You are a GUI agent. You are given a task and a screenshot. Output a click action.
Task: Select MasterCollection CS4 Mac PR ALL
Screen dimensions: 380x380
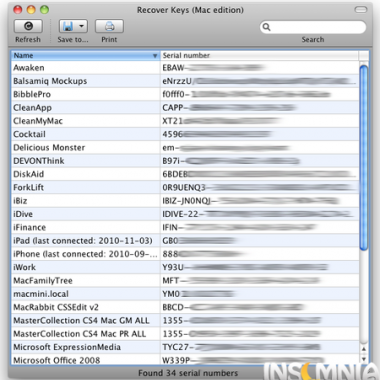tap(185, 334)
